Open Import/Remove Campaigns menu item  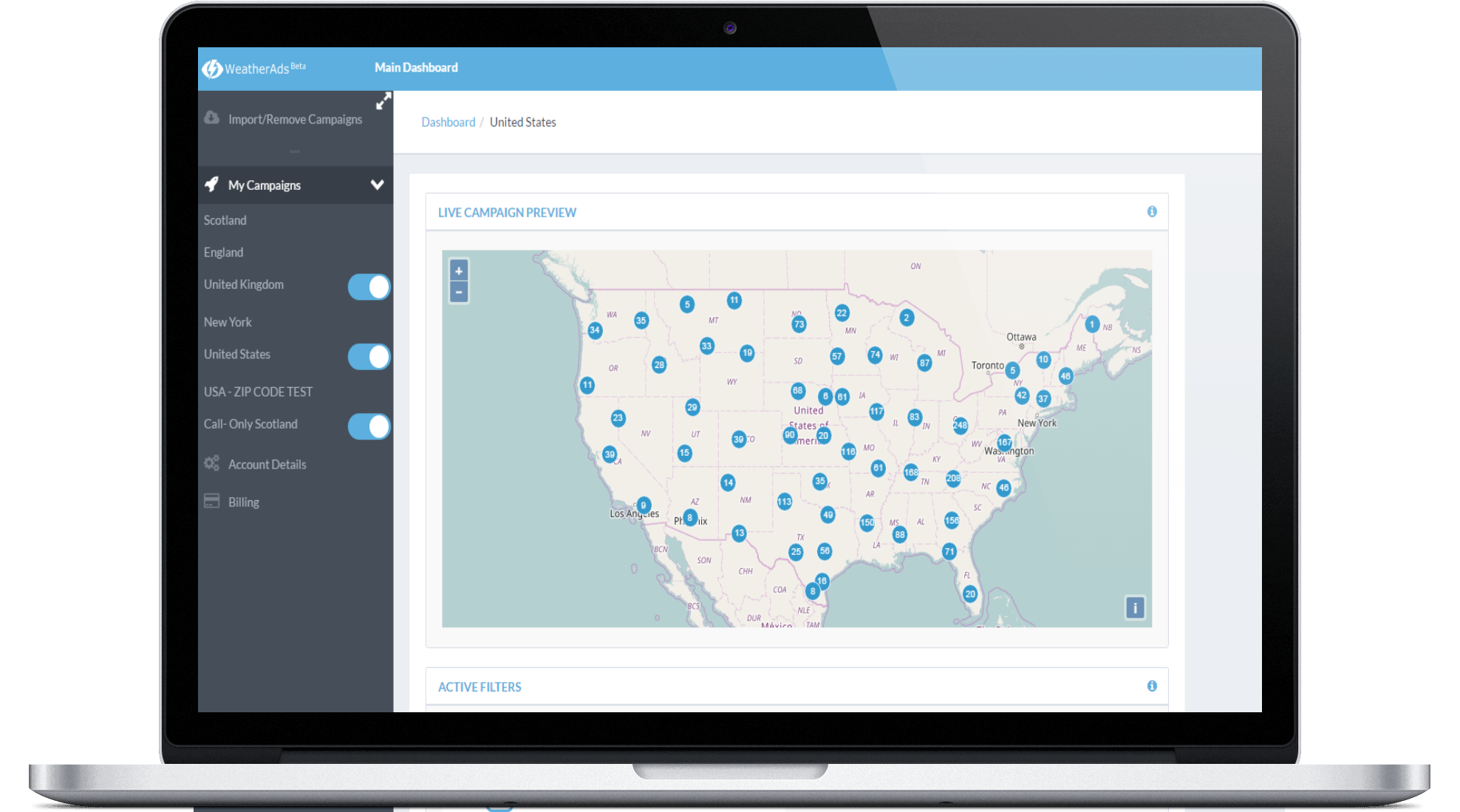coord(296,119)
